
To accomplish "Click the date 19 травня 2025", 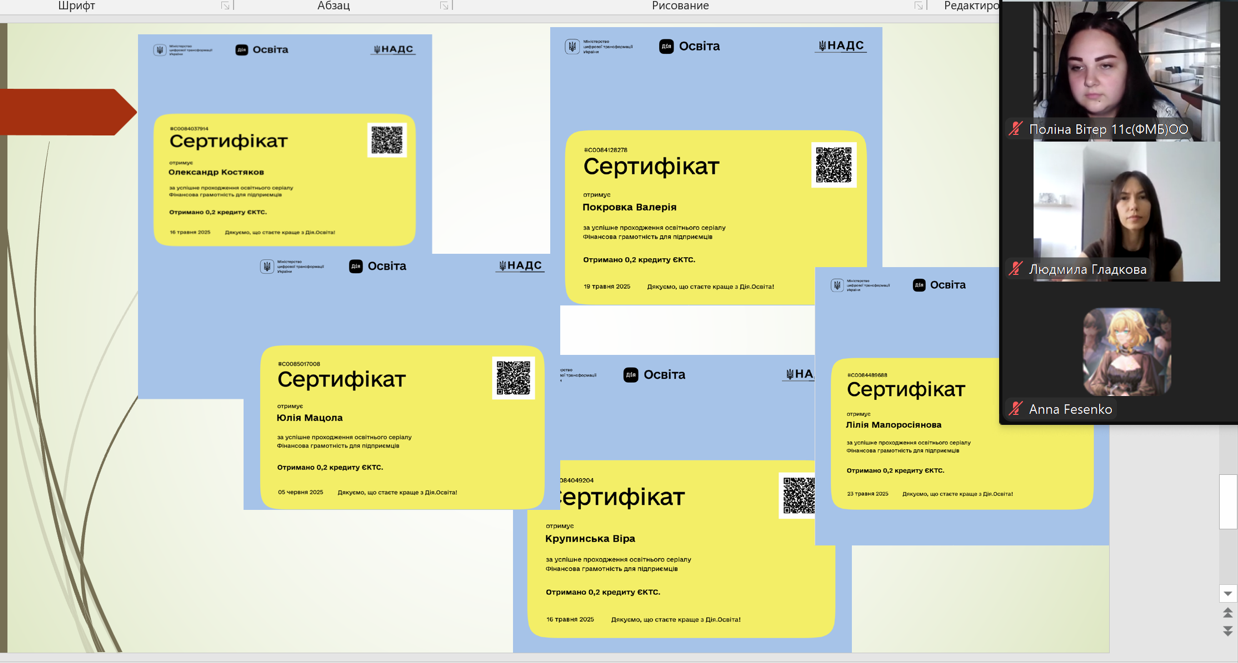I will (607, 286).
